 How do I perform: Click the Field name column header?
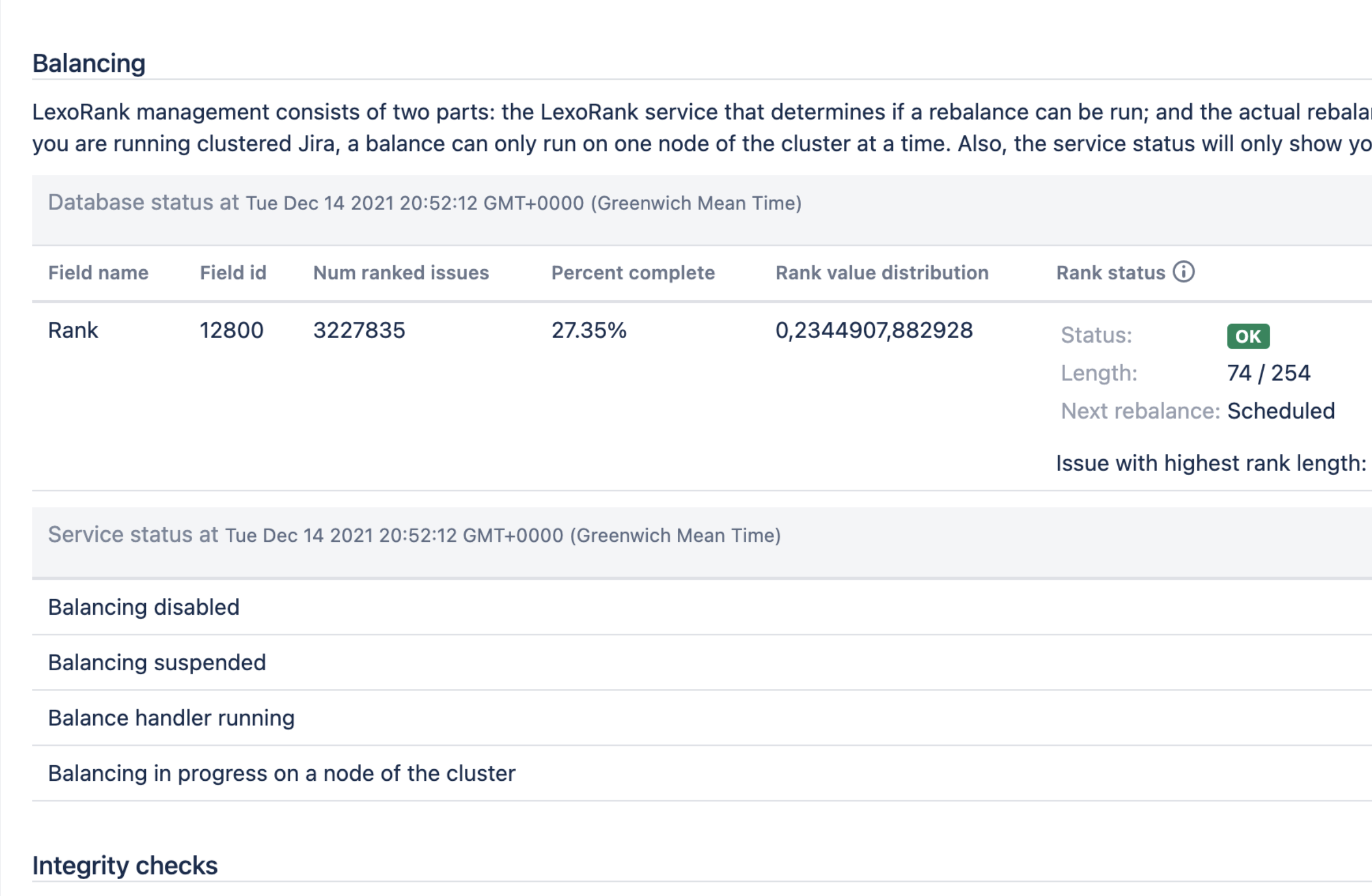98,273
